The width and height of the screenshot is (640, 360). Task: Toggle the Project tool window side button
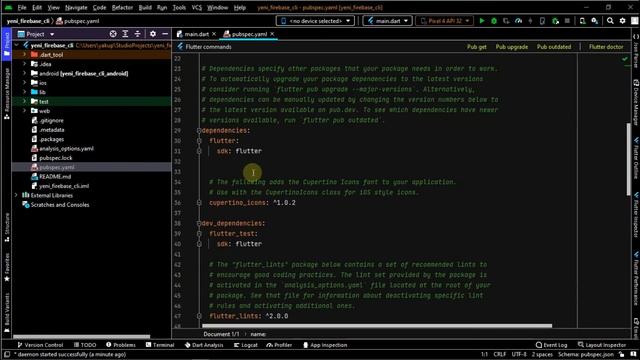(7, 44)
